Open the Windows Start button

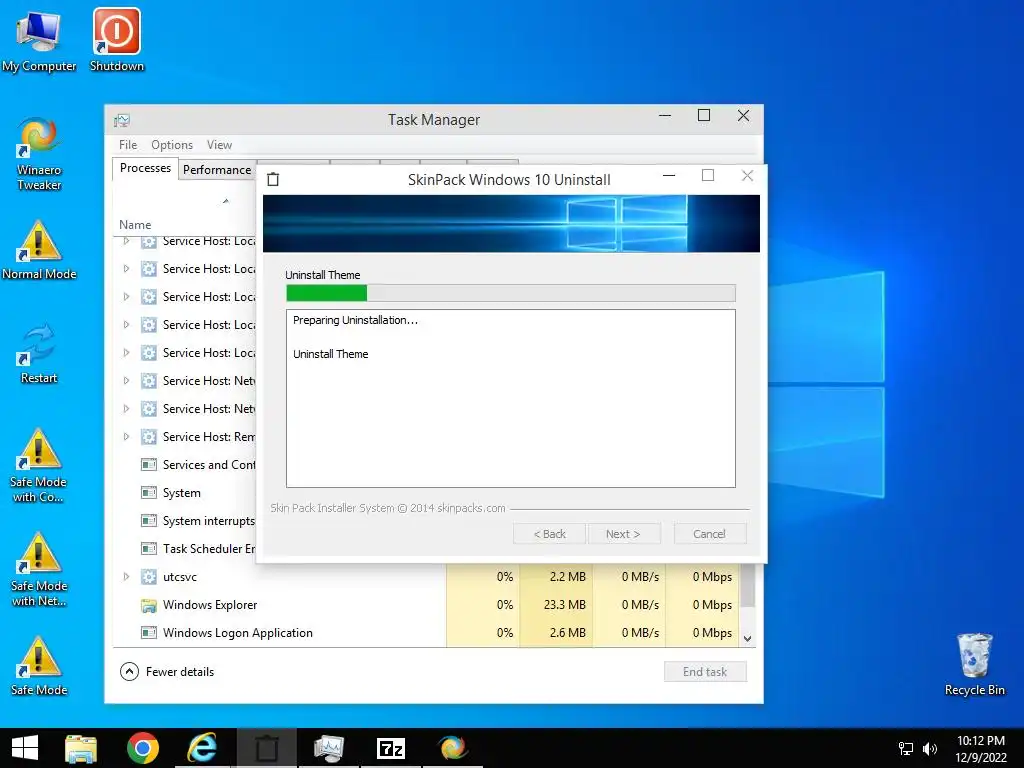(x=25, y=748)
